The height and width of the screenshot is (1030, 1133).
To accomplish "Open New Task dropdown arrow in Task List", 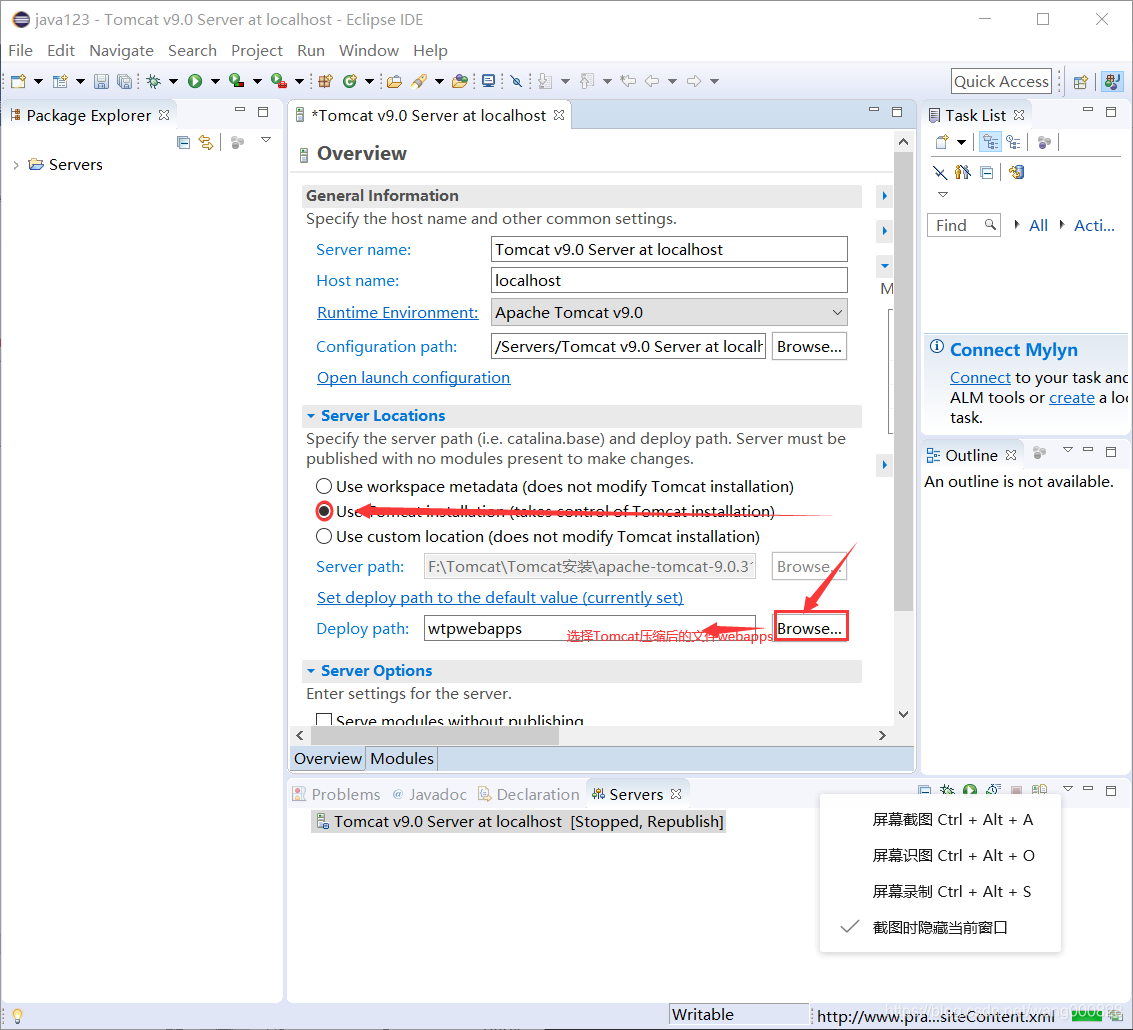I will pyautogui.click(x=961, y=142).
